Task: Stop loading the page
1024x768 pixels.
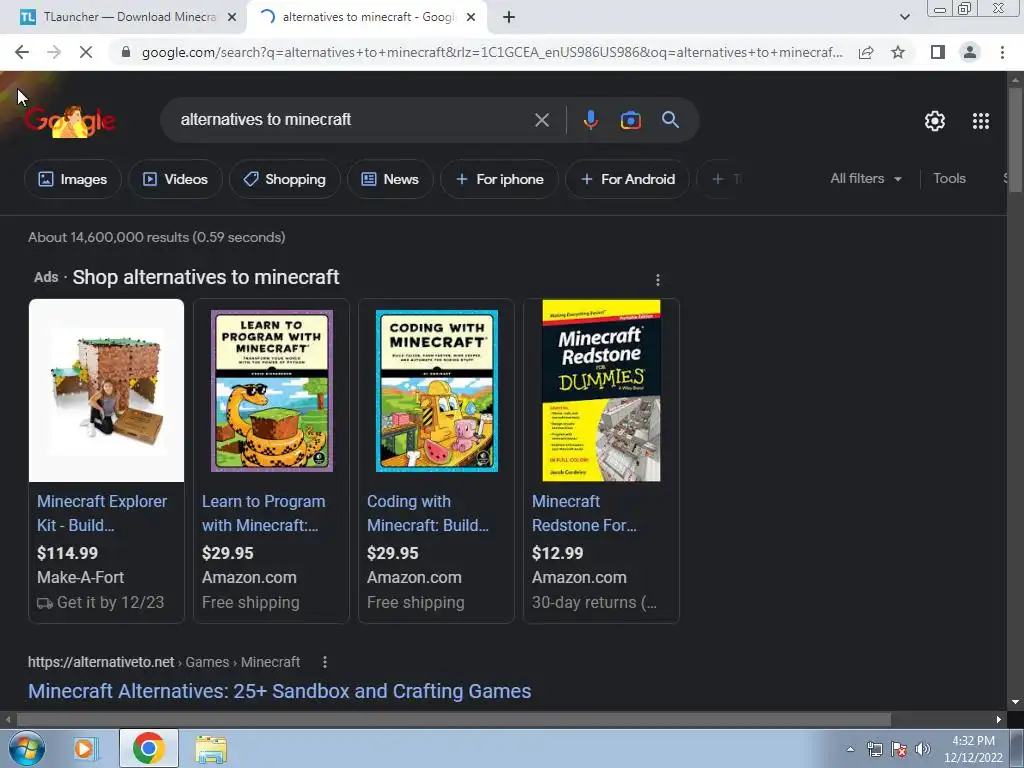Action: pyautogui.click(x=86, y=52)
